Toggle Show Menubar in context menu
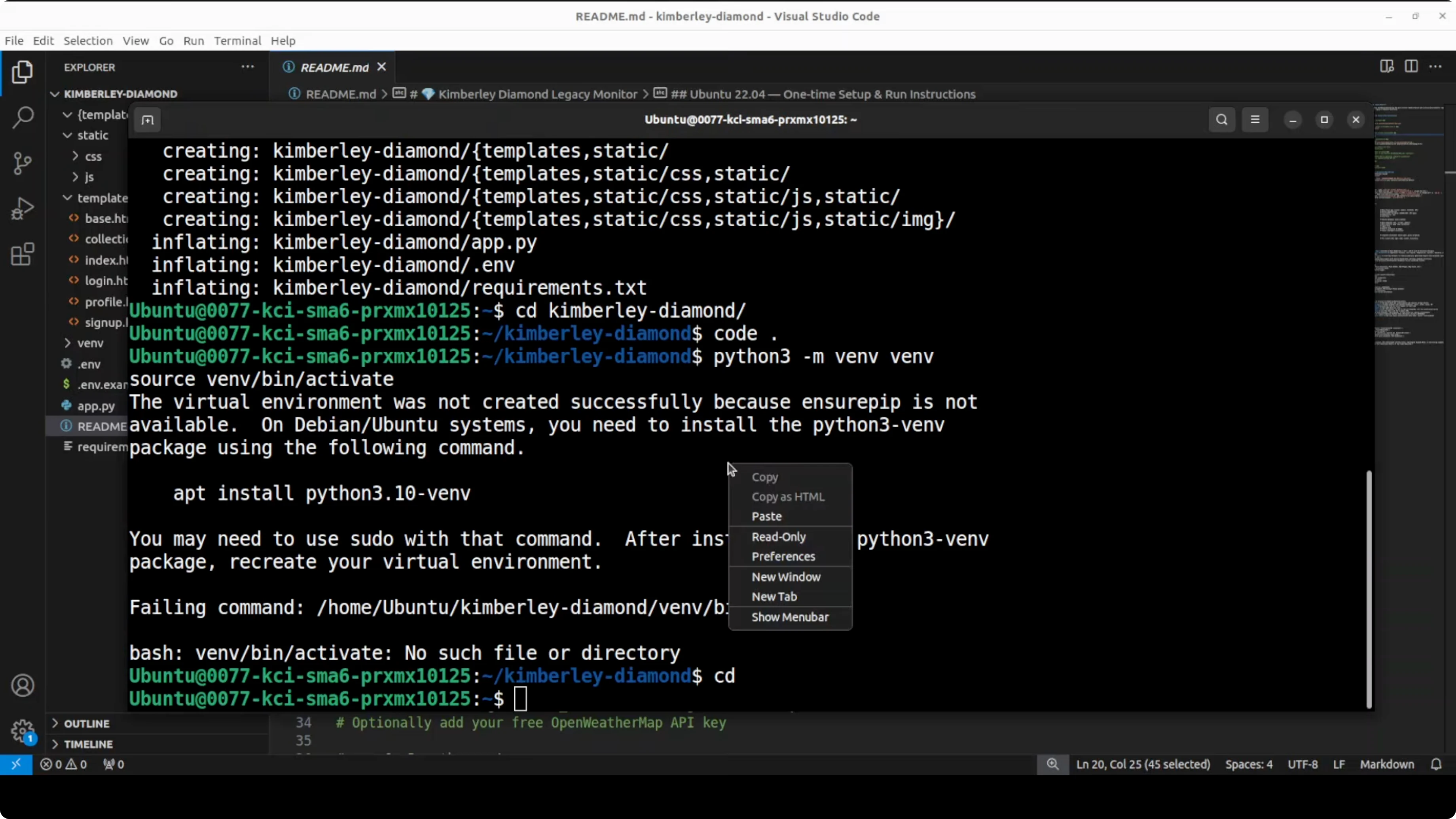This screenshot has height=819, width=1456. [x=790, y=617]
